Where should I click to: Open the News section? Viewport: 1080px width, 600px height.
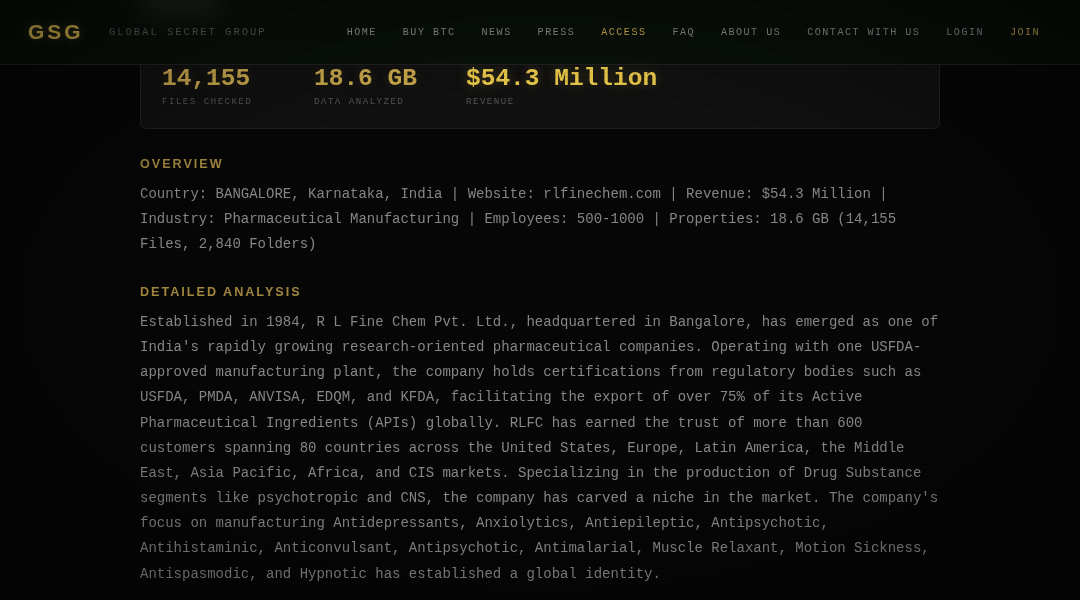coord(497,32)
